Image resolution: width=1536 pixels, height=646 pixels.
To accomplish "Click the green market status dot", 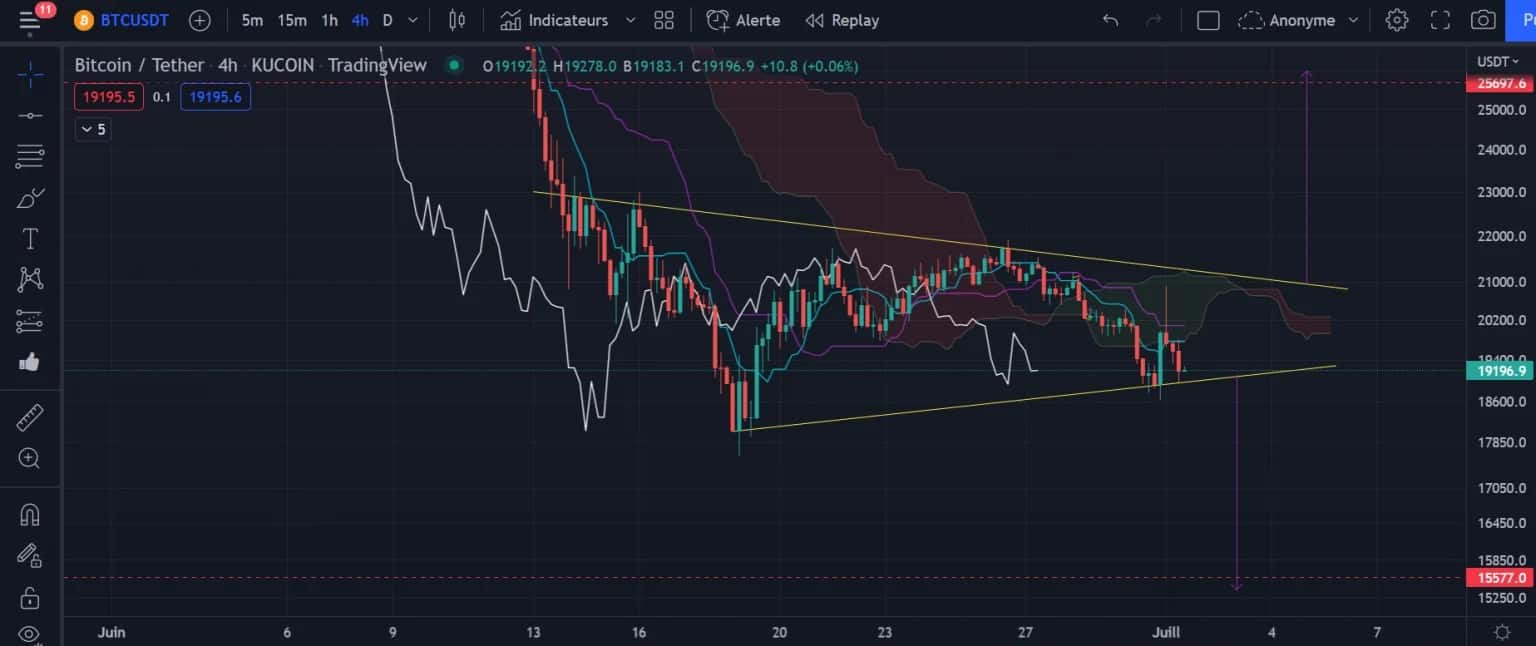I will [x=454, y=65].
